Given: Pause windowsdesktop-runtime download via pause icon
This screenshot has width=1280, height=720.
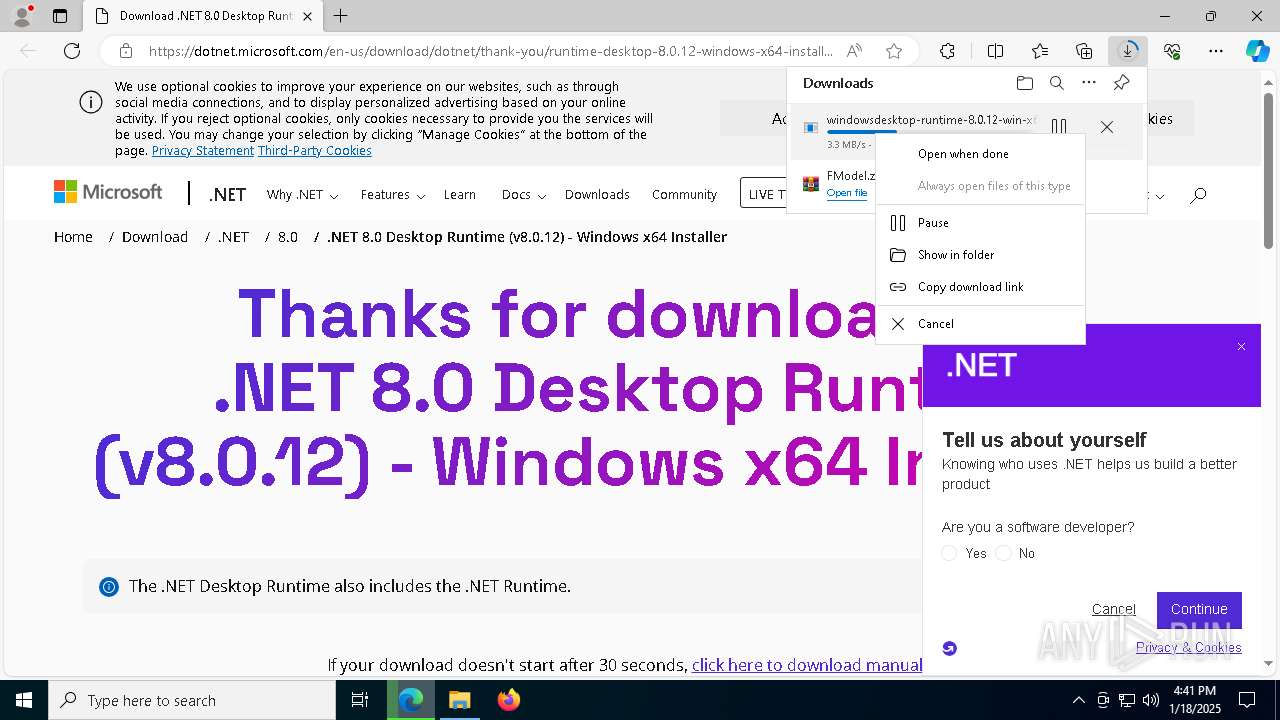Looking at the screenshot, I should click(x=1059, y=127).
